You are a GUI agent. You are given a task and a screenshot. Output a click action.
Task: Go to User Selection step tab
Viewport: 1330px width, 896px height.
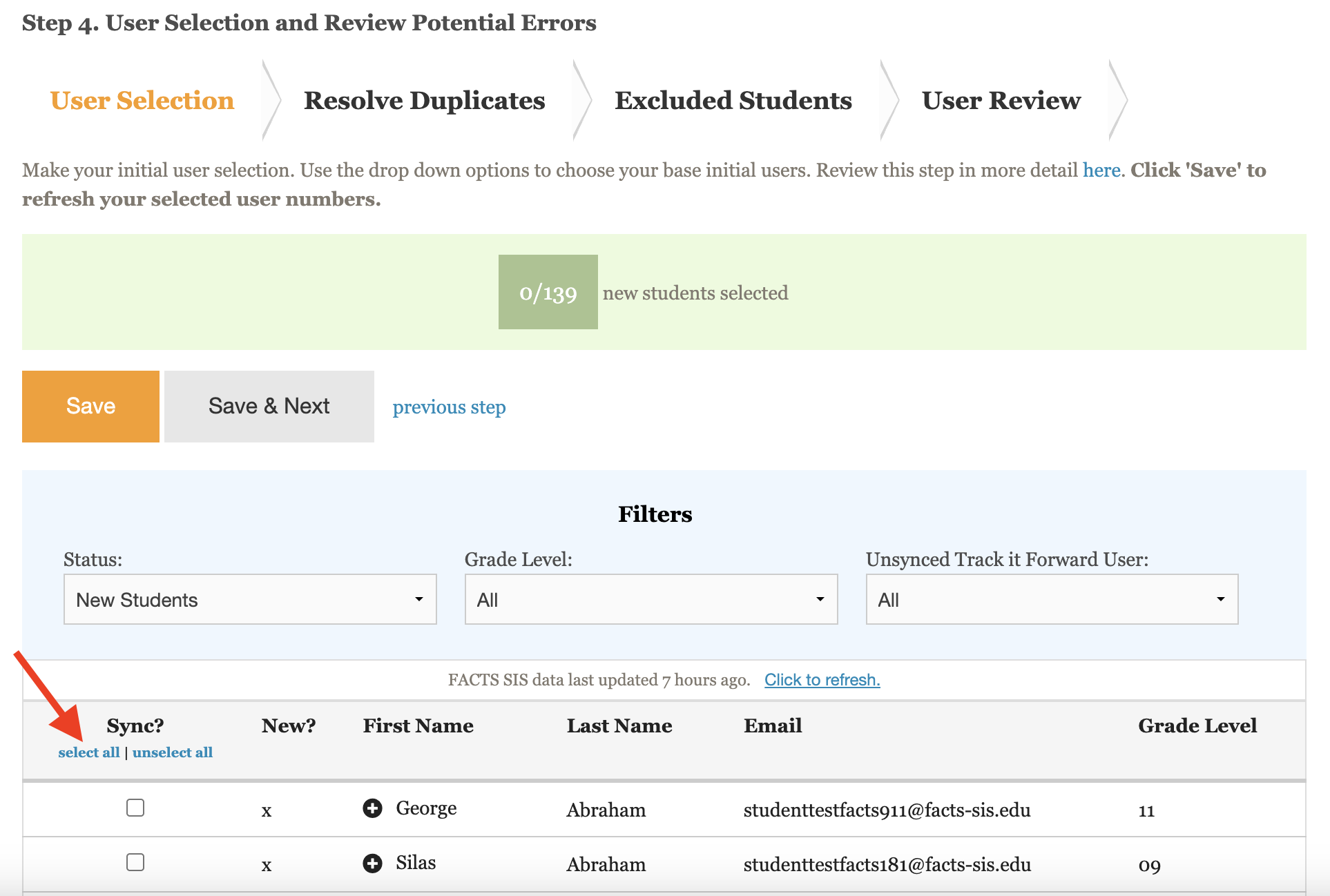(142, 101)
